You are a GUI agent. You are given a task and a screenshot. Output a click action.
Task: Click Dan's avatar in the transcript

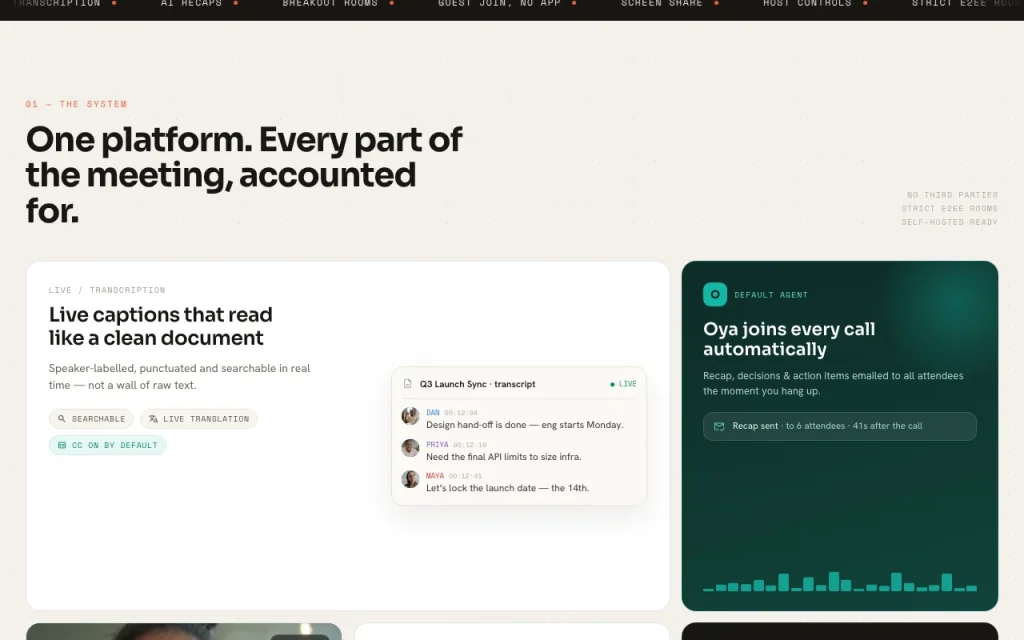(410, 416)
